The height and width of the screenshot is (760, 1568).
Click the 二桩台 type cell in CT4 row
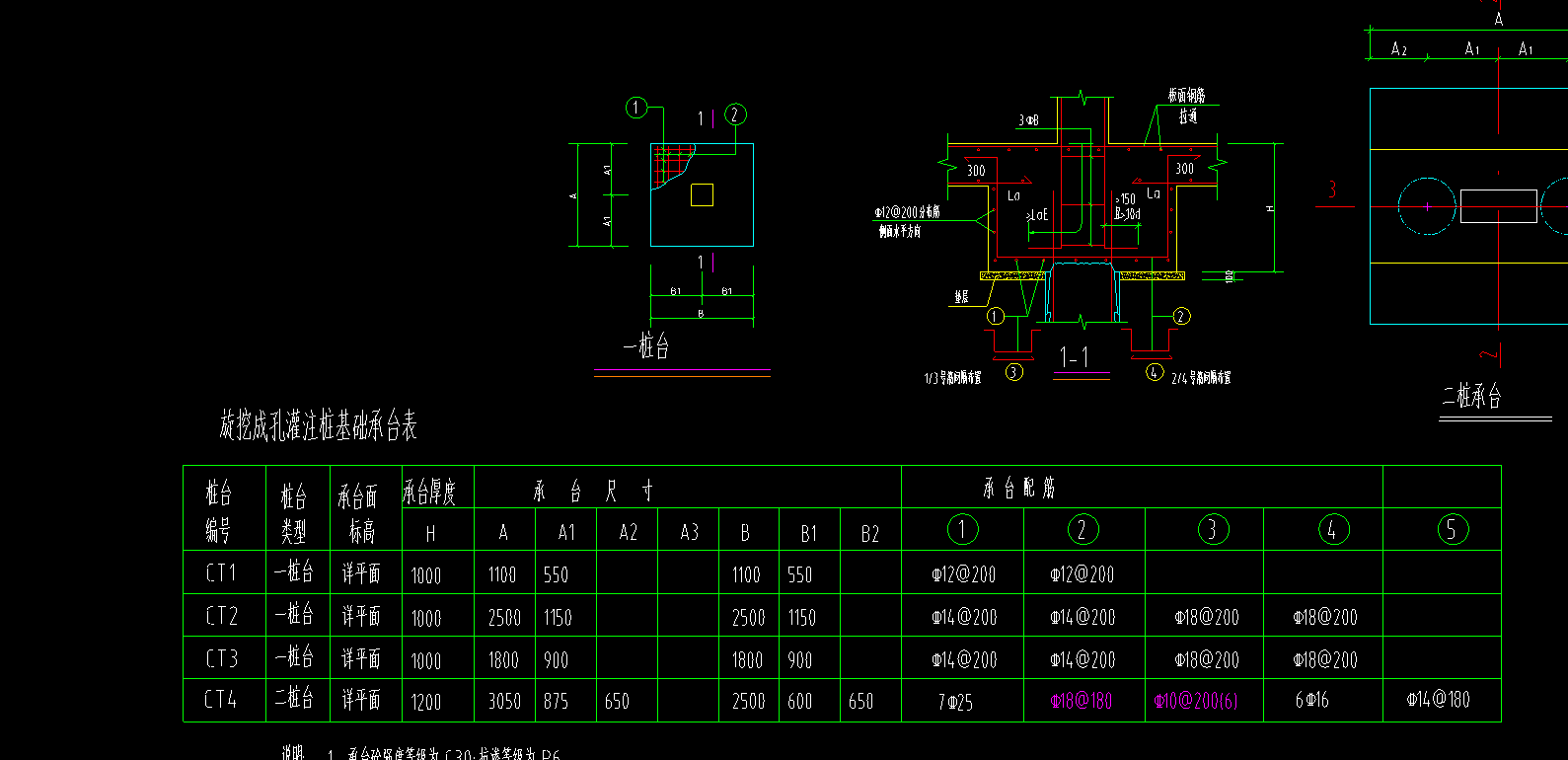pos(294,699)
